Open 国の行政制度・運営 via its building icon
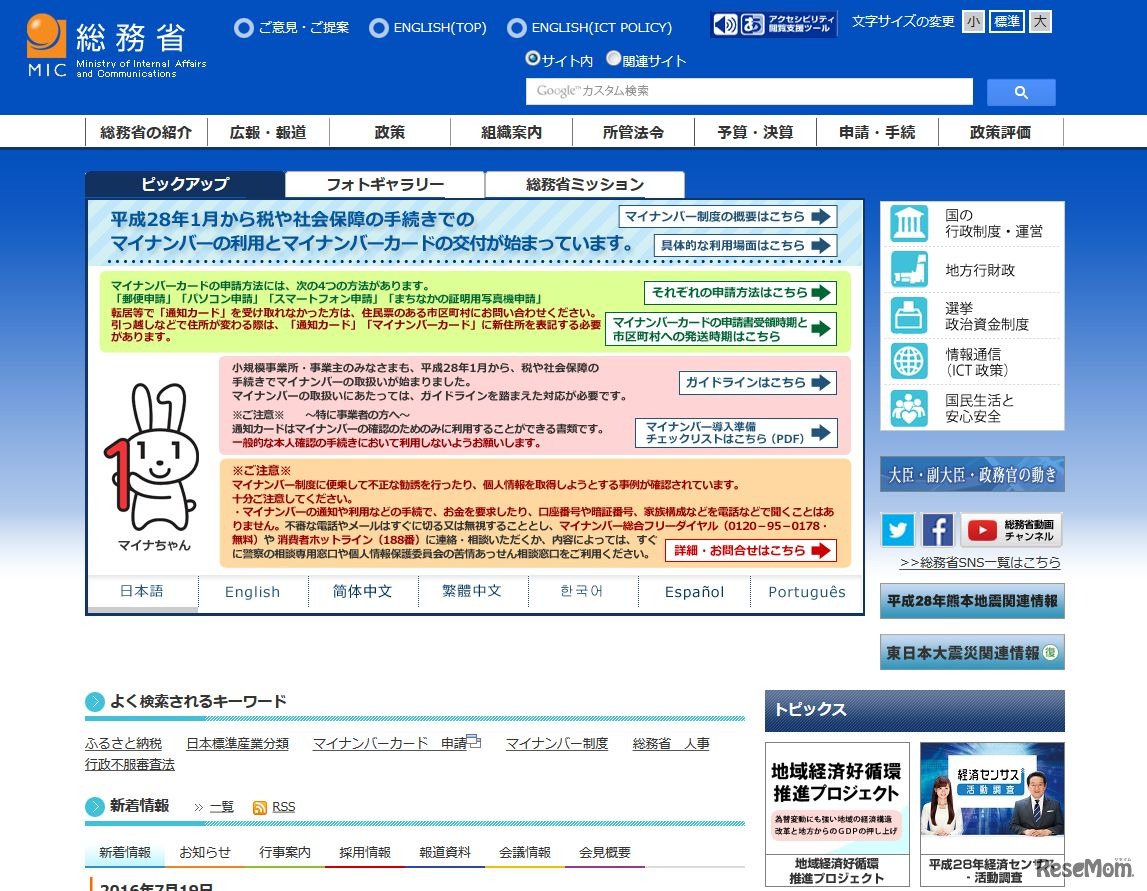This screenshot has height=891, width=1147. (x=908, y=223)
